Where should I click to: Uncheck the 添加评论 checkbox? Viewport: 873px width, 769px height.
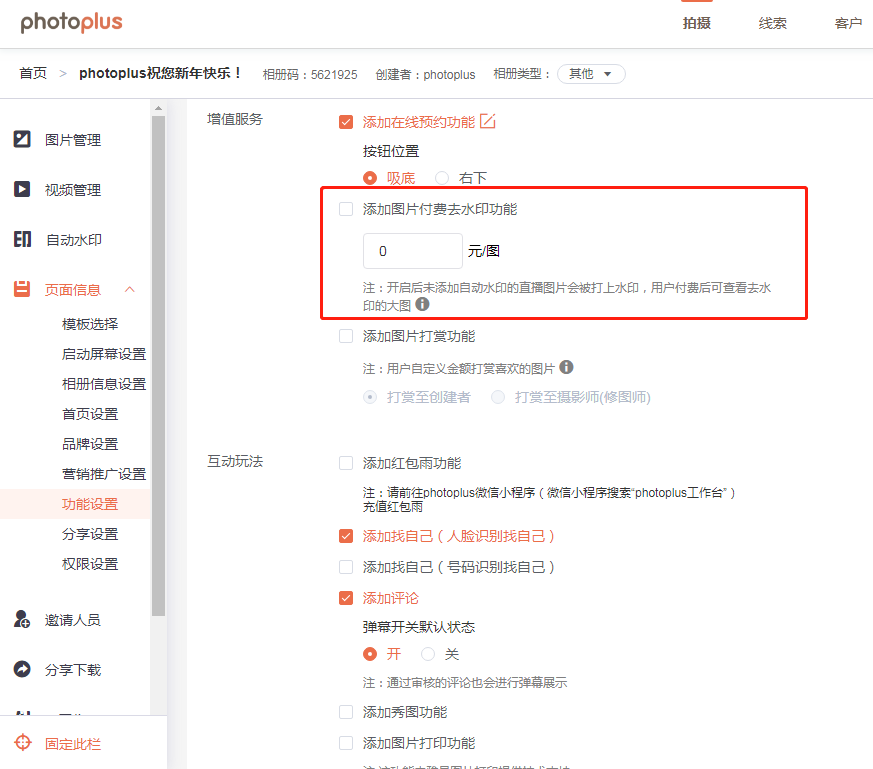point(346,598)
